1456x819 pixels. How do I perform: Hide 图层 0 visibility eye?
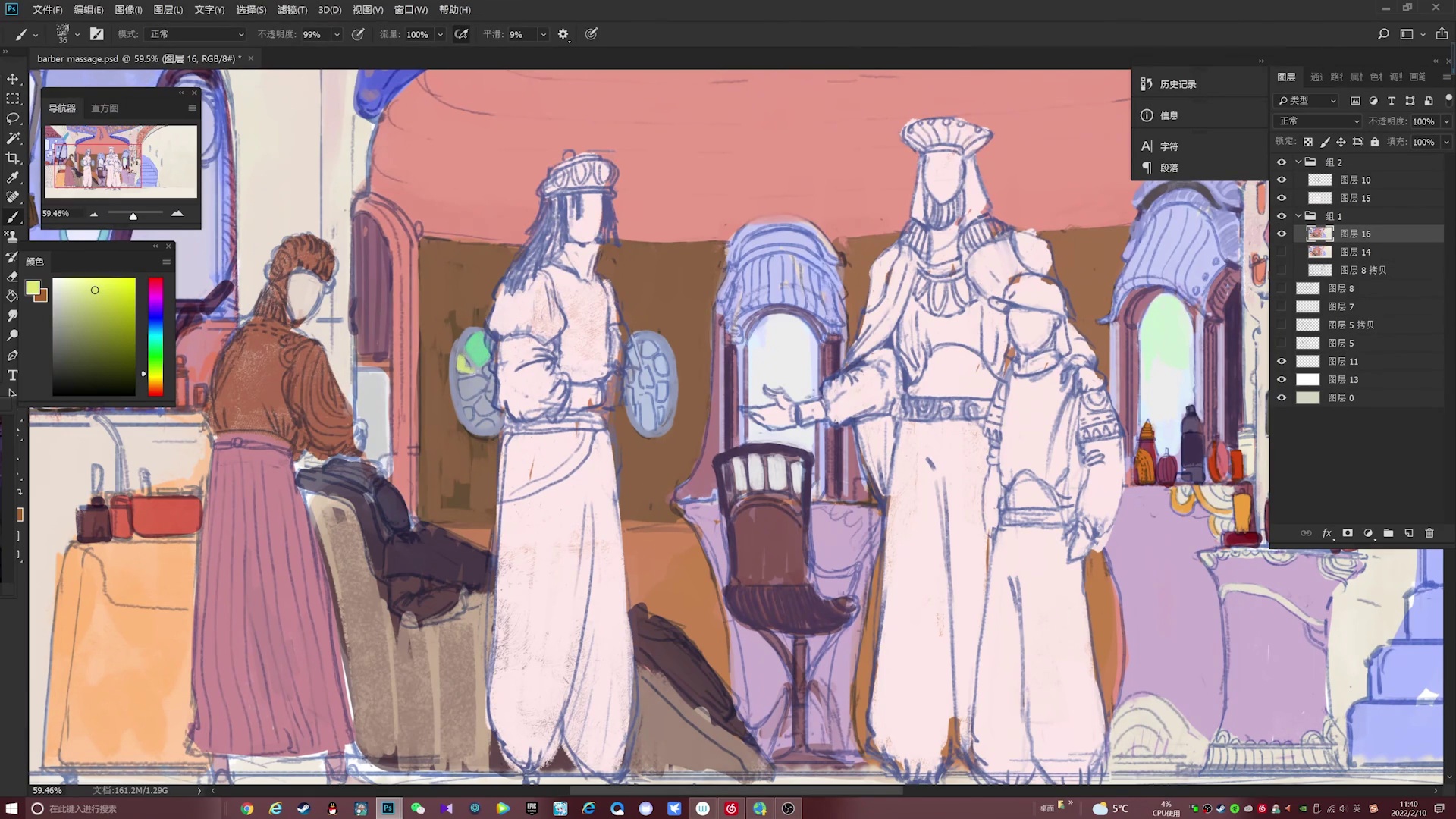pyautogui.click(x=1282, y=398)
